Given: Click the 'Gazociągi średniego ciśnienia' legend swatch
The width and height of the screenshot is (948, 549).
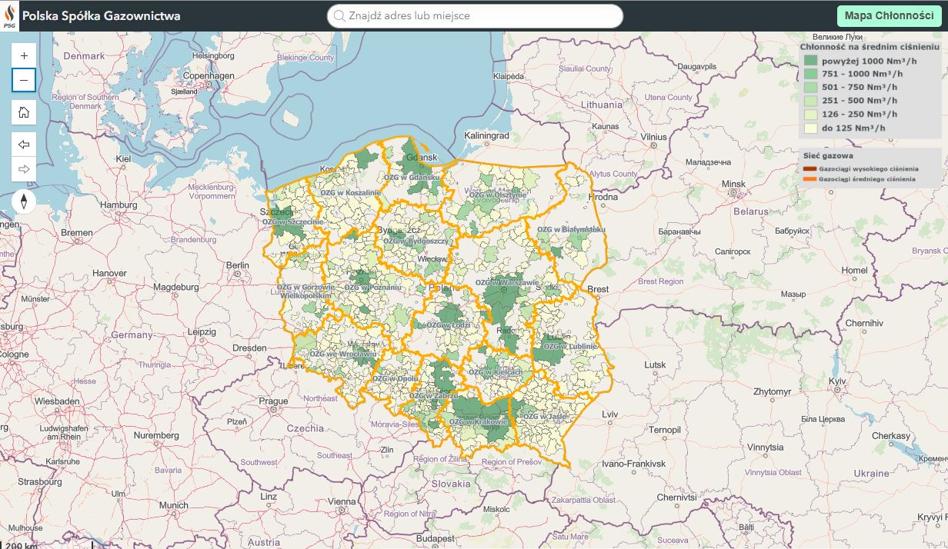Looking at the screenshot, I should pos(810,179).
